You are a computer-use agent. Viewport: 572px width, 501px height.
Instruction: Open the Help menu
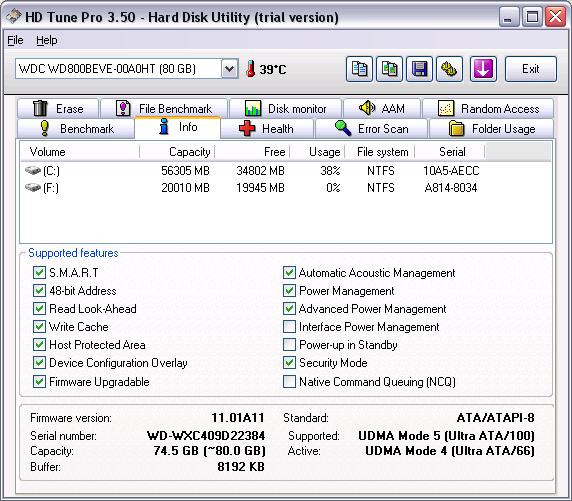[x=47, y=40]
